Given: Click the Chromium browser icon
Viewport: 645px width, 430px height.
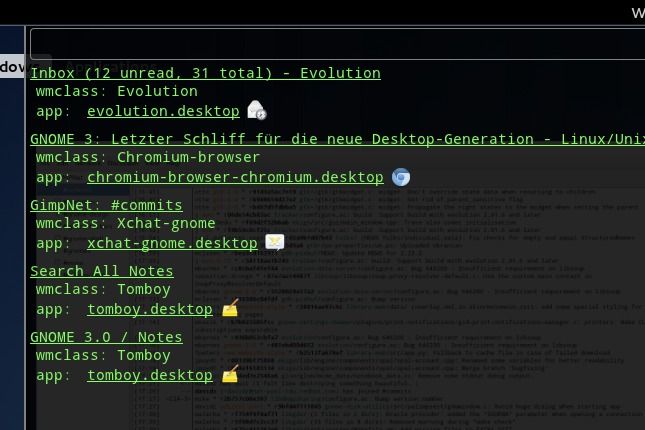Looking at the screenshot, I should [401, 177].
